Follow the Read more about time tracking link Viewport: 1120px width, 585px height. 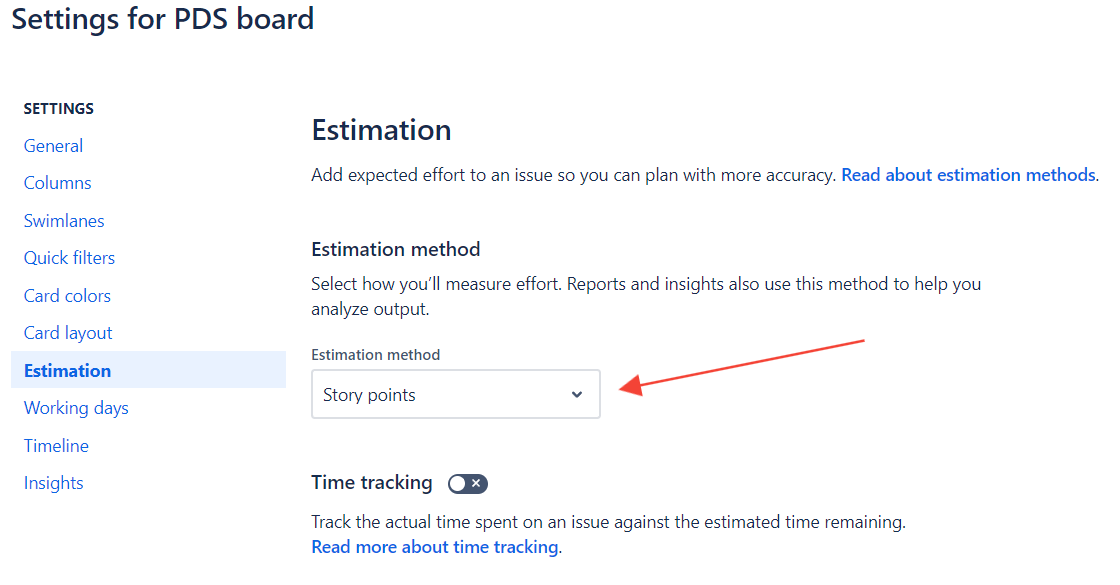[x=435, y=547]
